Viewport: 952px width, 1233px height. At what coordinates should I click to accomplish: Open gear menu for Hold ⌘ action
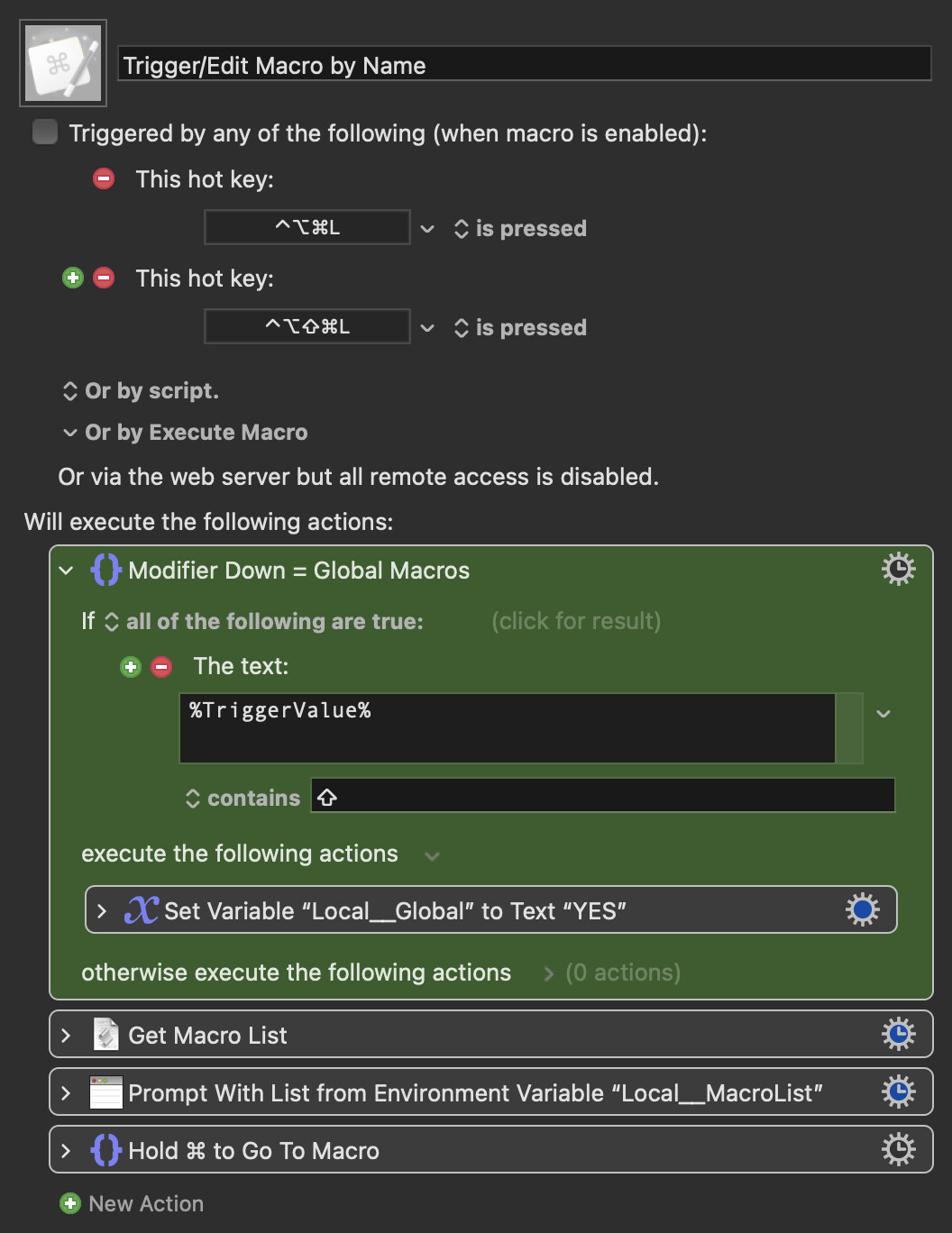tap(898, 1149)
